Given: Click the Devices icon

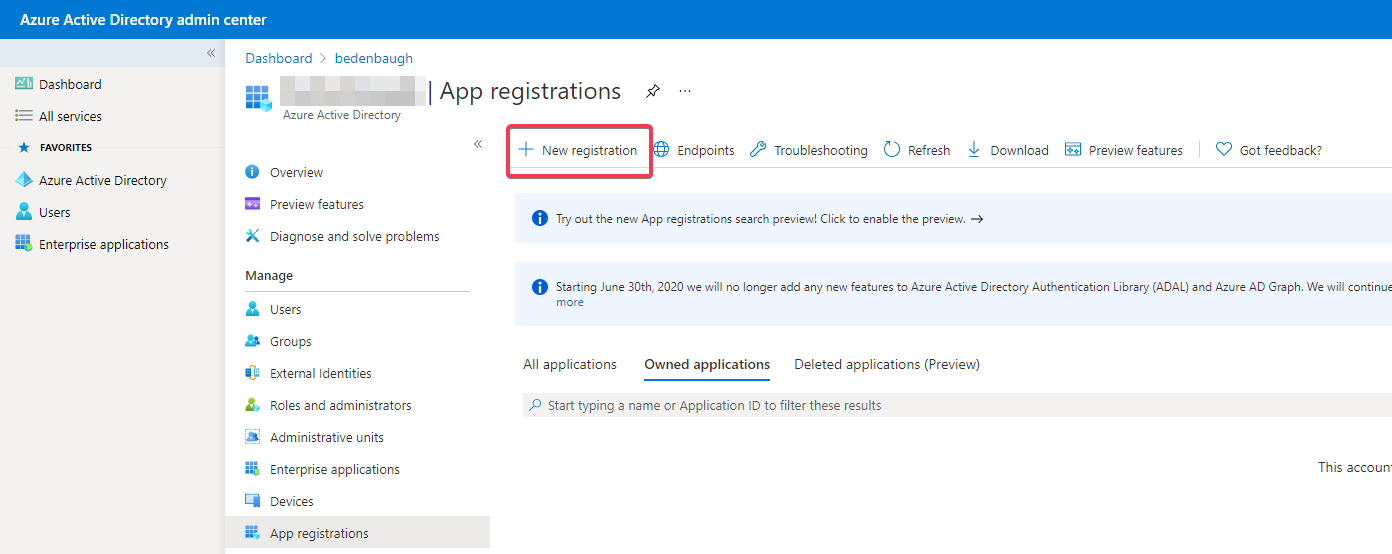Looking at the screenshot, I should coord(252,501).
